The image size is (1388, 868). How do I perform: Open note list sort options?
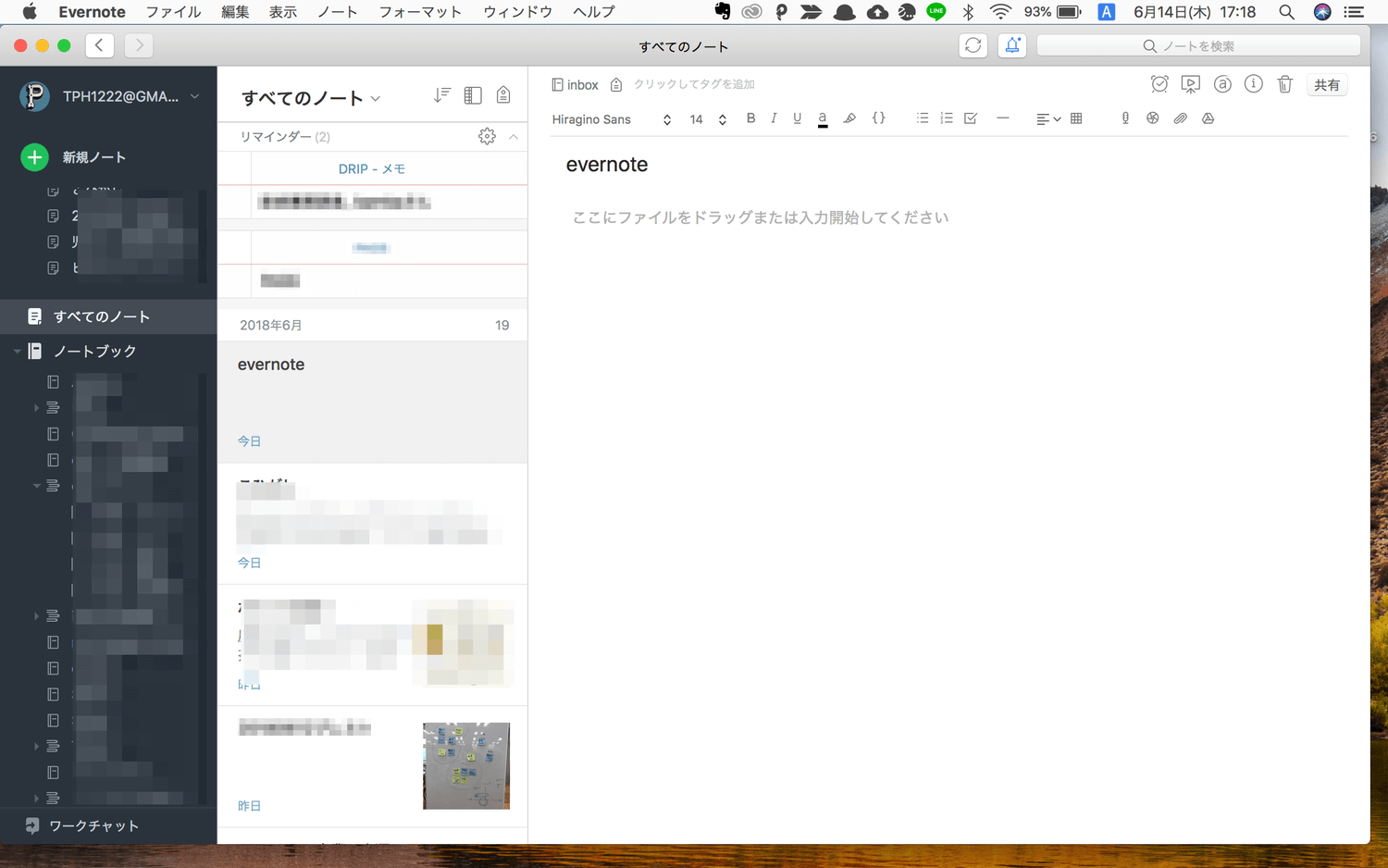[x=442, y=95]
